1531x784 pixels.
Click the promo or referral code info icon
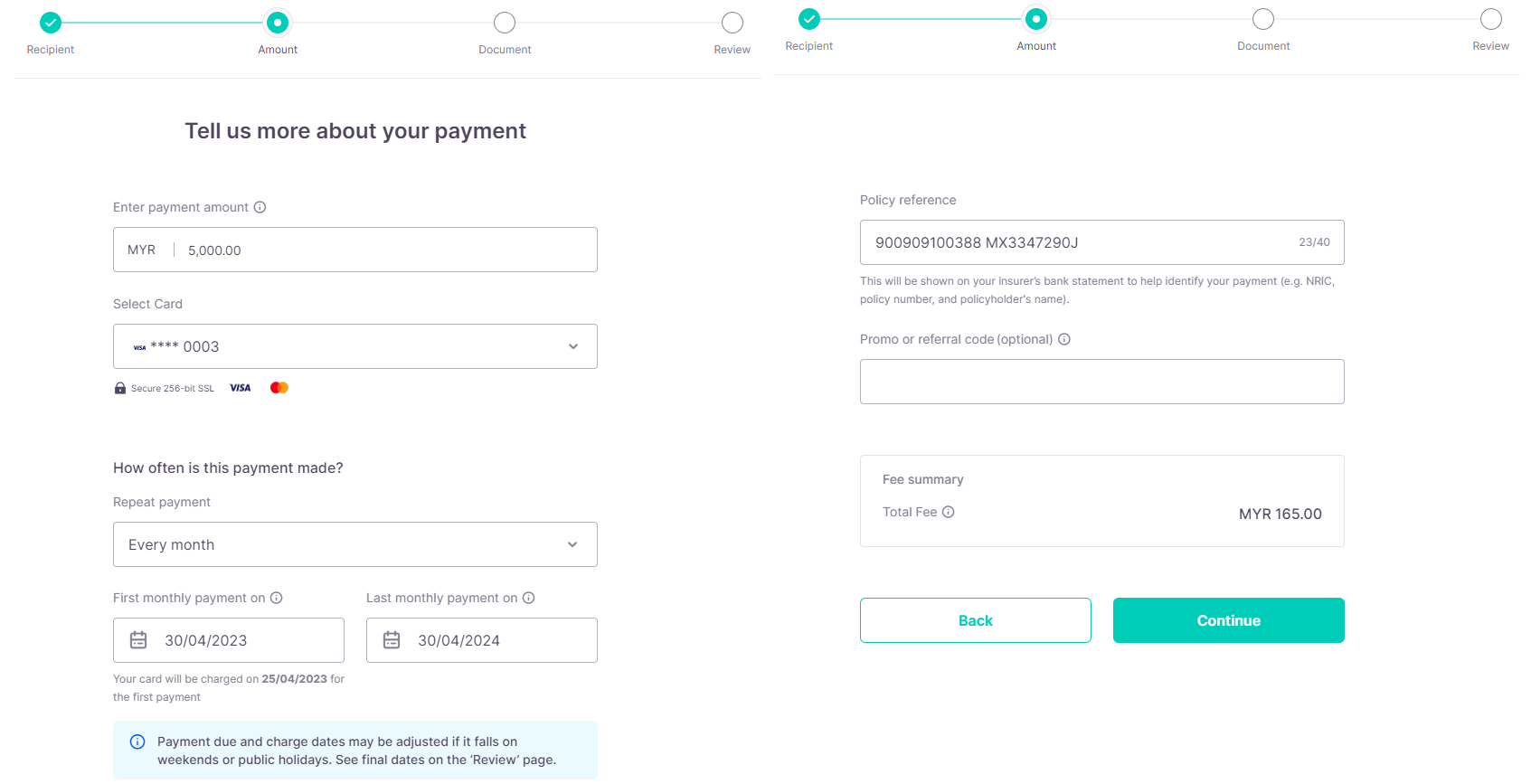click(1064, 339)
